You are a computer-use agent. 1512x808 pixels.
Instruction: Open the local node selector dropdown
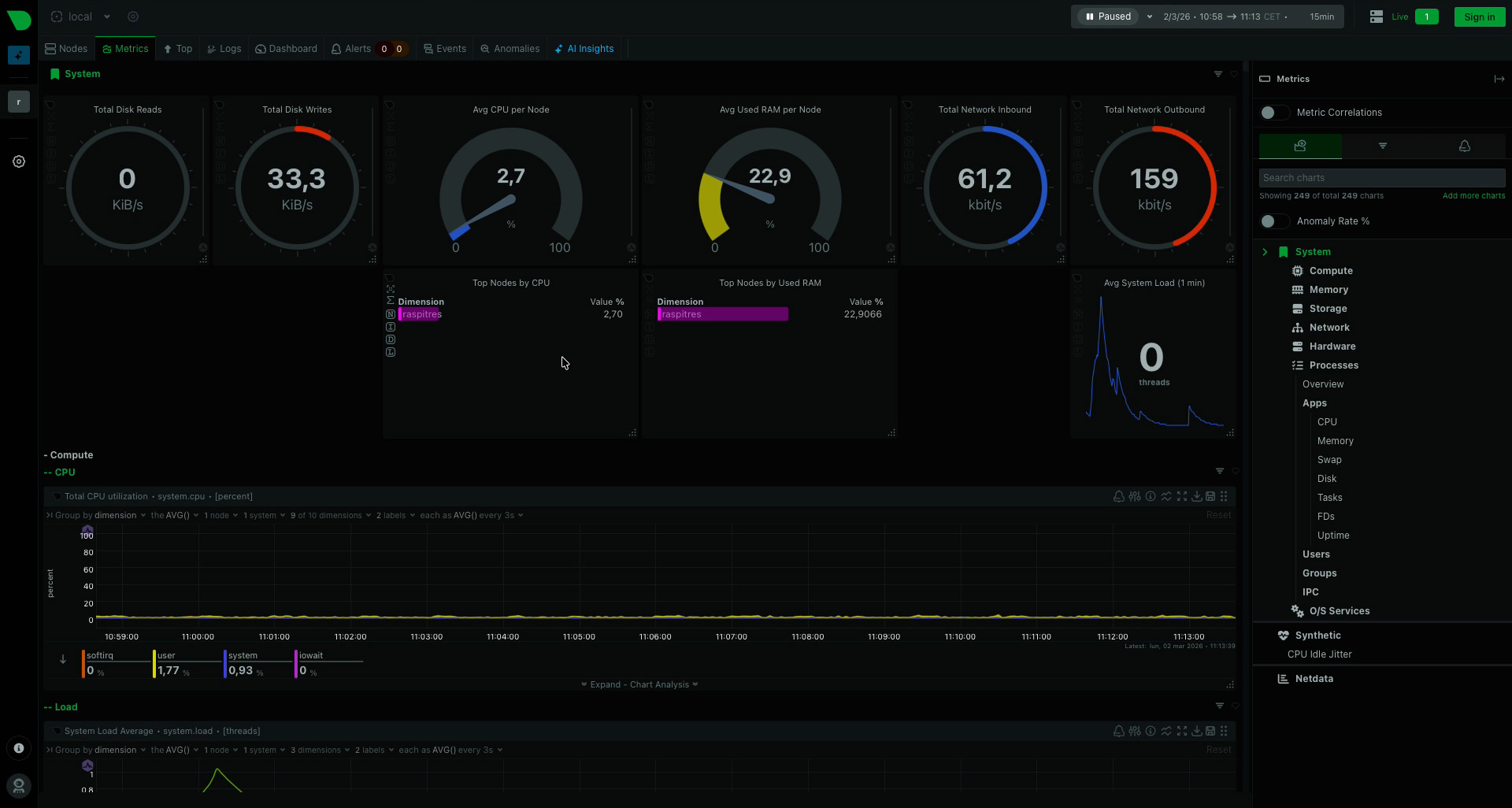coord(79,16)
